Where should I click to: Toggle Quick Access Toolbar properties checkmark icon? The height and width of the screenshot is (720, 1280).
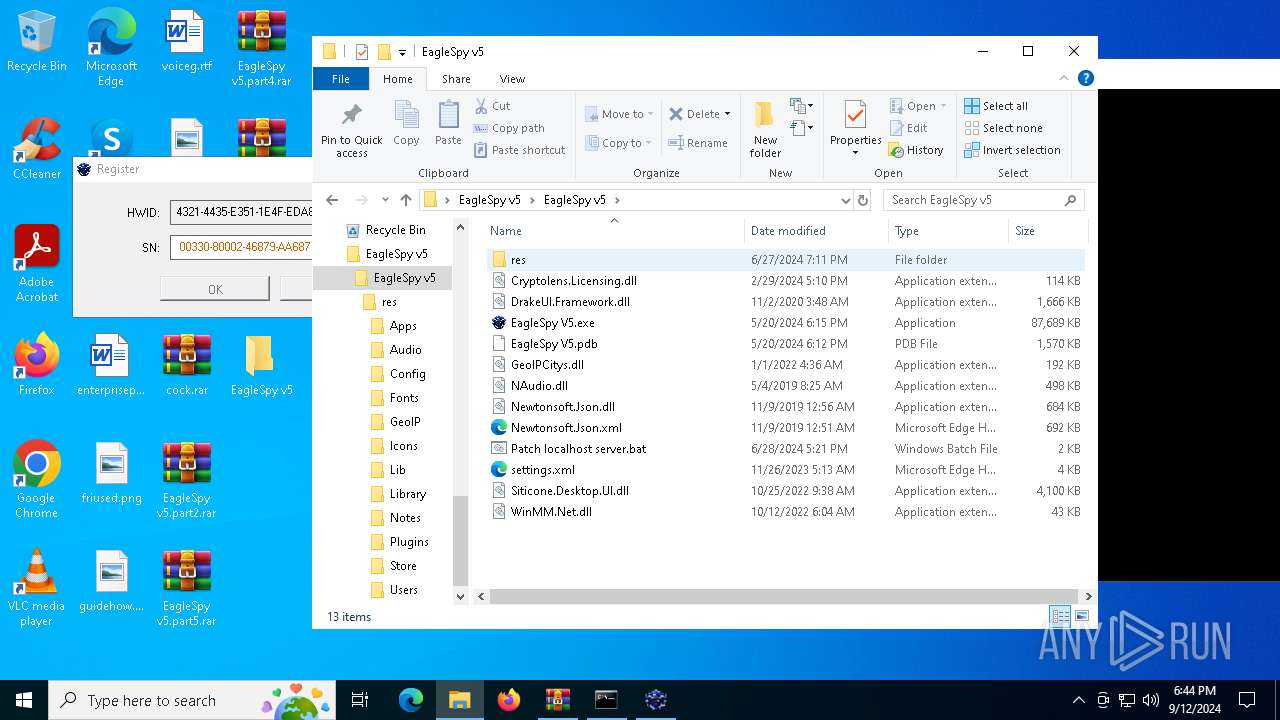pyautogui.click(x=361, y=52)
